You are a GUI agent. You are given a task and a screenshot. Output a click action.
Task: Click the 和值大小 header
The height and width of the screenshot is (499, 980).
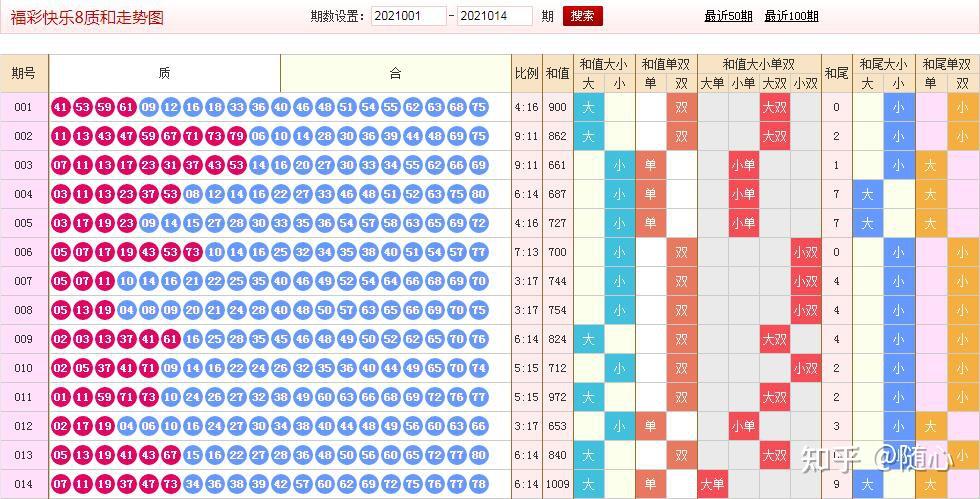tap(604, 64)
